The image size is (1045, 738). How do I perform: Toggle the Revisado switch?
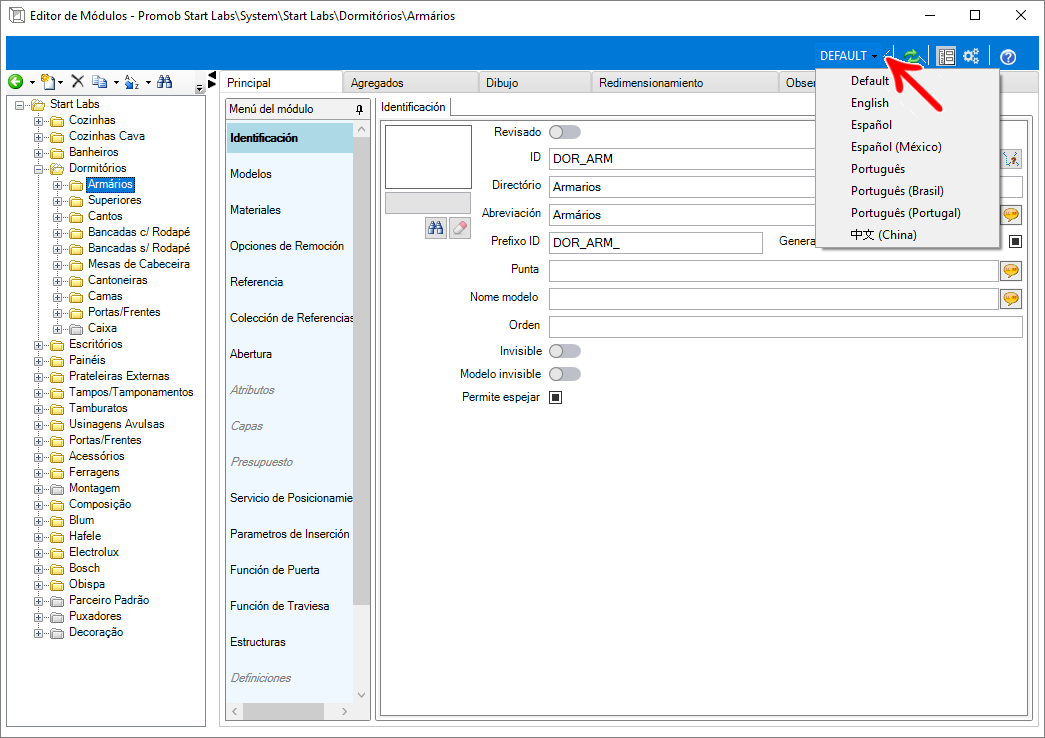tap(564, 132)
